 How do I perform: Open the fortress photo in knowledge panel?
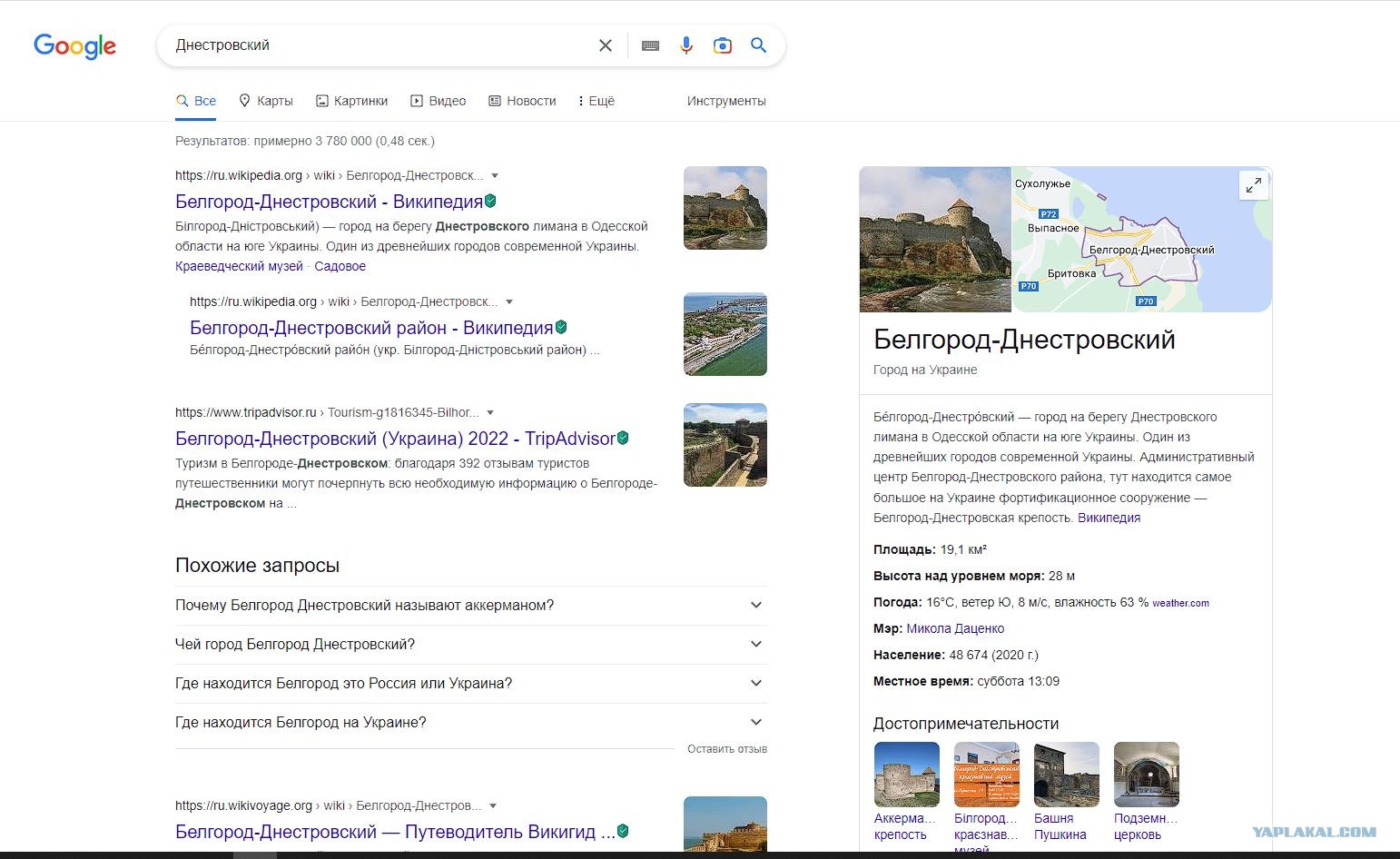pyautogui.click(x=935, y=240)
